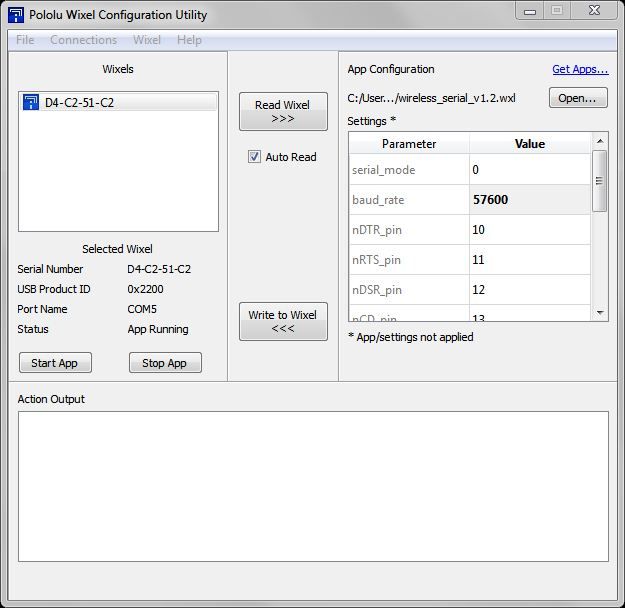Click the Write to Wixel <<< button
The image size is (625, 608).
283,321
